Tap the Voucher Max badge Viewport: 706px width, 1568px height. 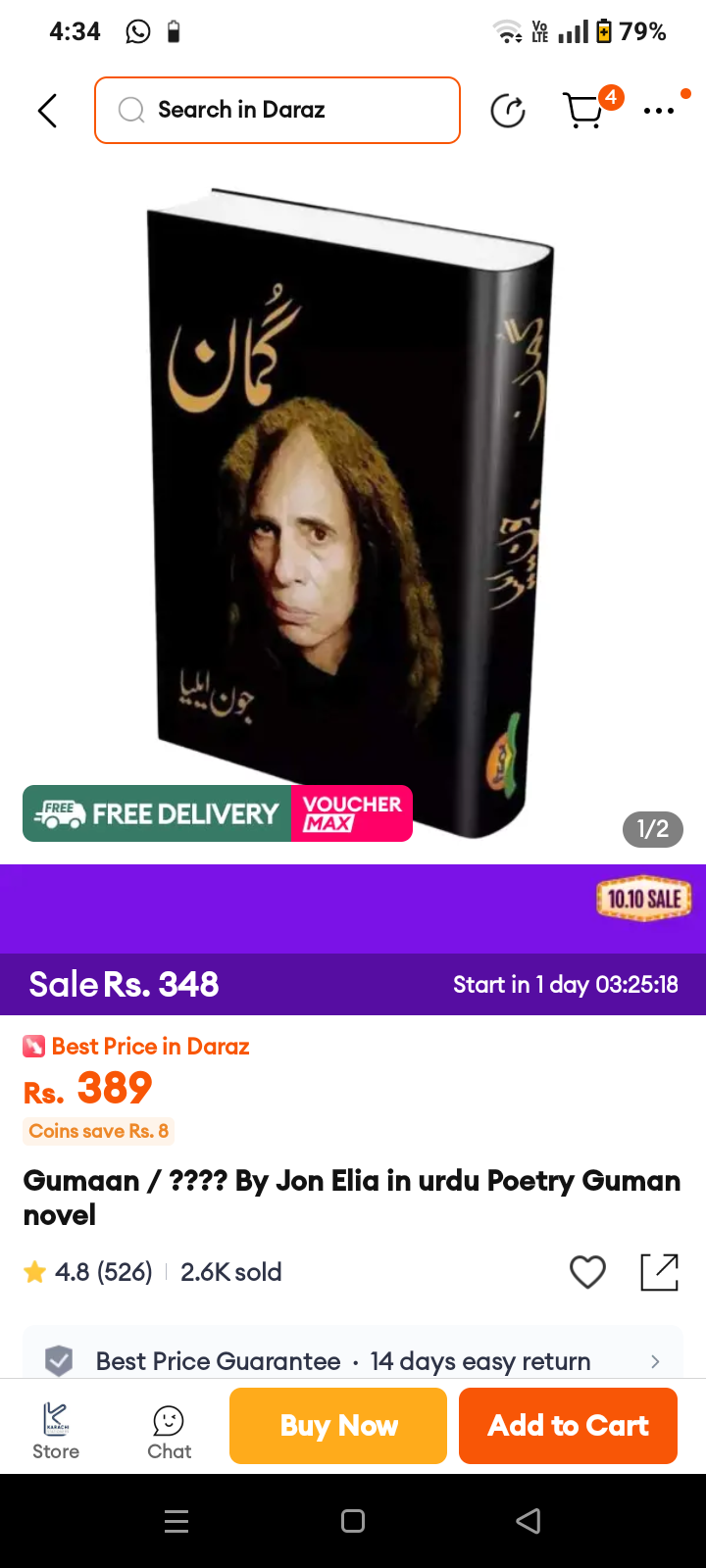(352, 813)
